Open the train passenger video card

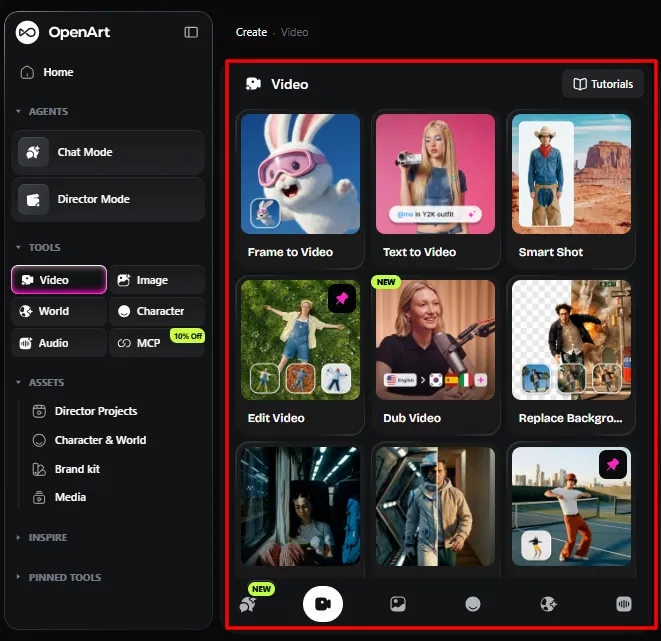pyautogui.click(x=300, y=507)
